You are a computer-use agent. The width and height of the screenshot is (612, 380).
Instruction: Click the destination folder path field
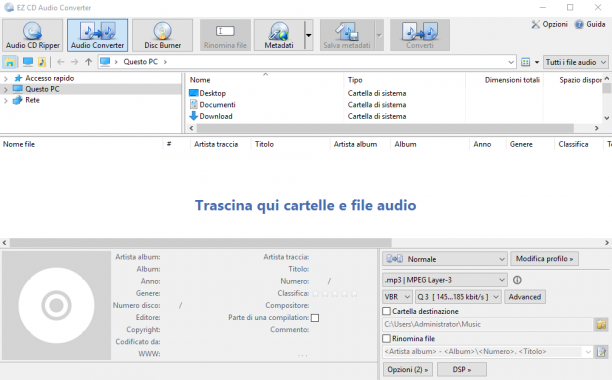point(487,324)
